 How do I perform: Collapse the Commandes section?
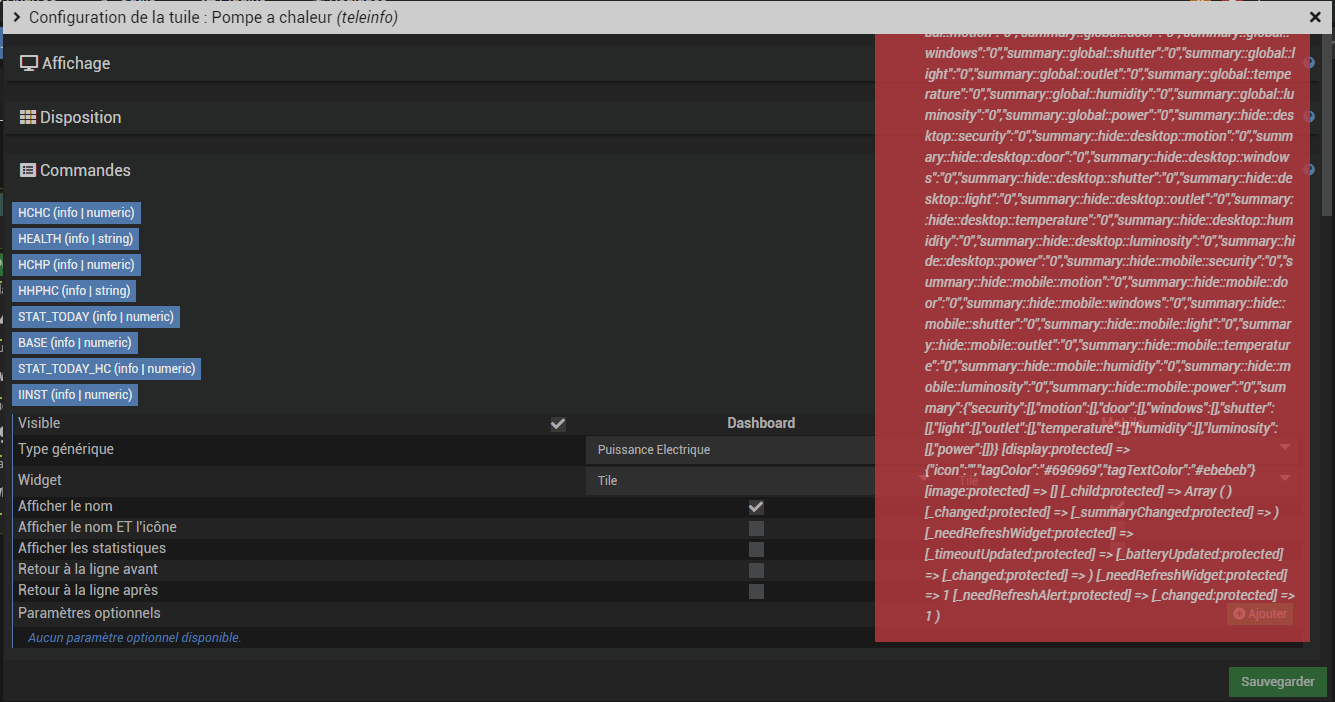pos(75,170)
